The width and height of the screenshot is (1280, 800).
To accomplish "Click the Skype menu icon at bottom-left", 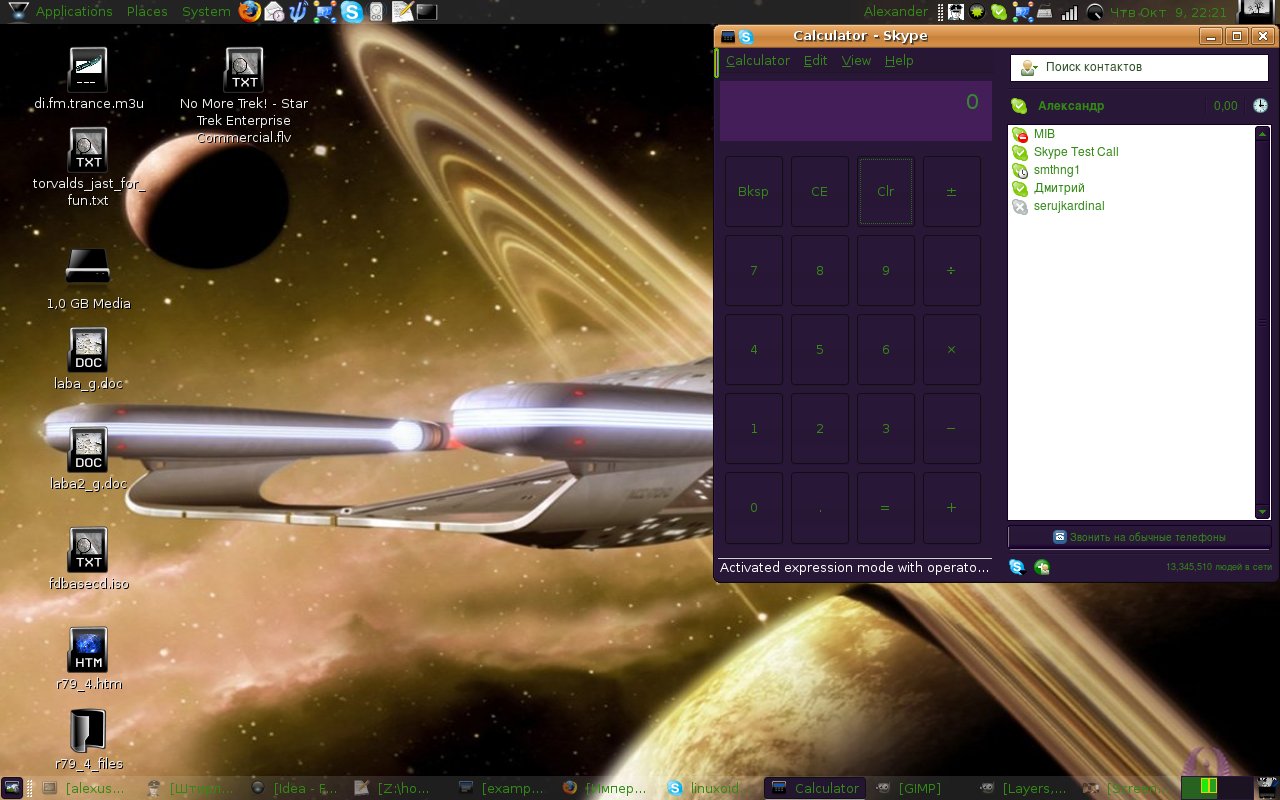I will pos(1017,567).
